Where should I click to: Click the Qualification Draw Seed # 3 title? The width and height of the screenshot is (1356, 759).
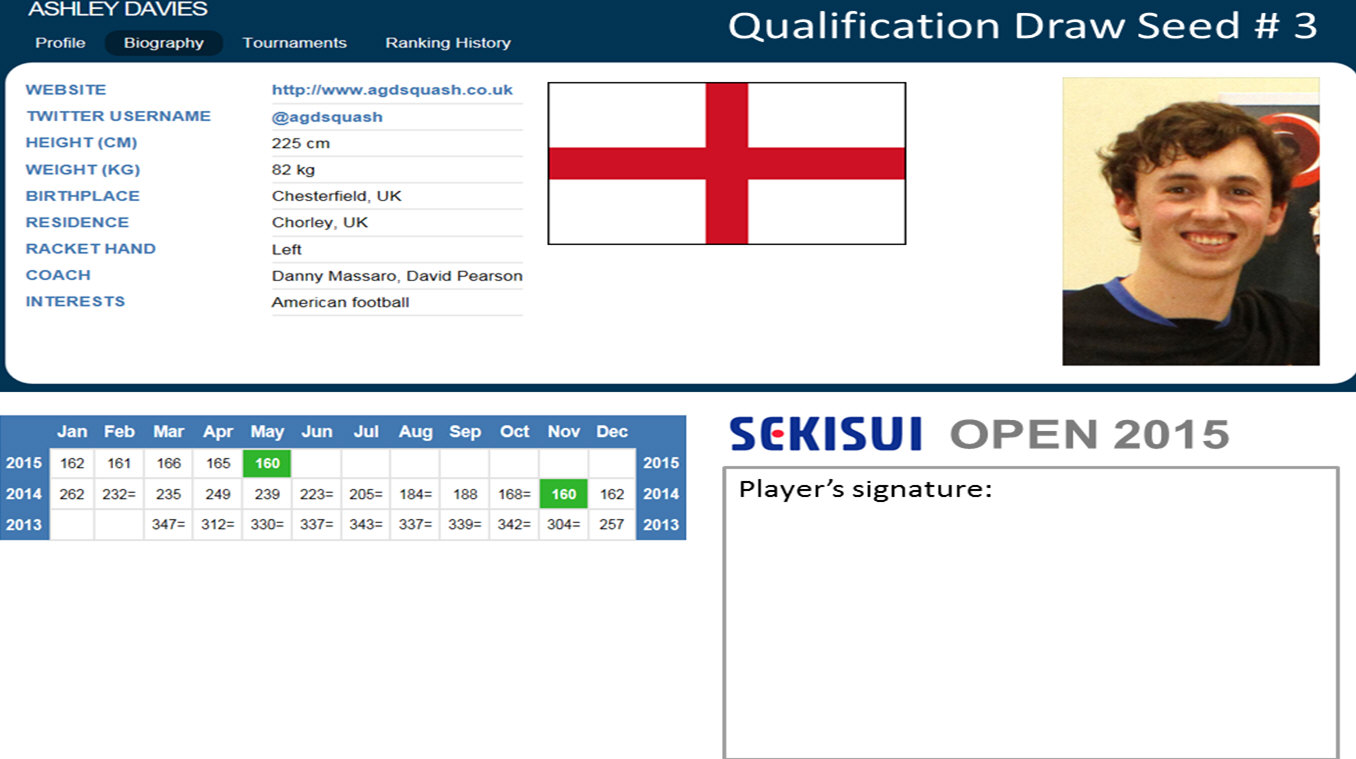(x=1022, y=26)
